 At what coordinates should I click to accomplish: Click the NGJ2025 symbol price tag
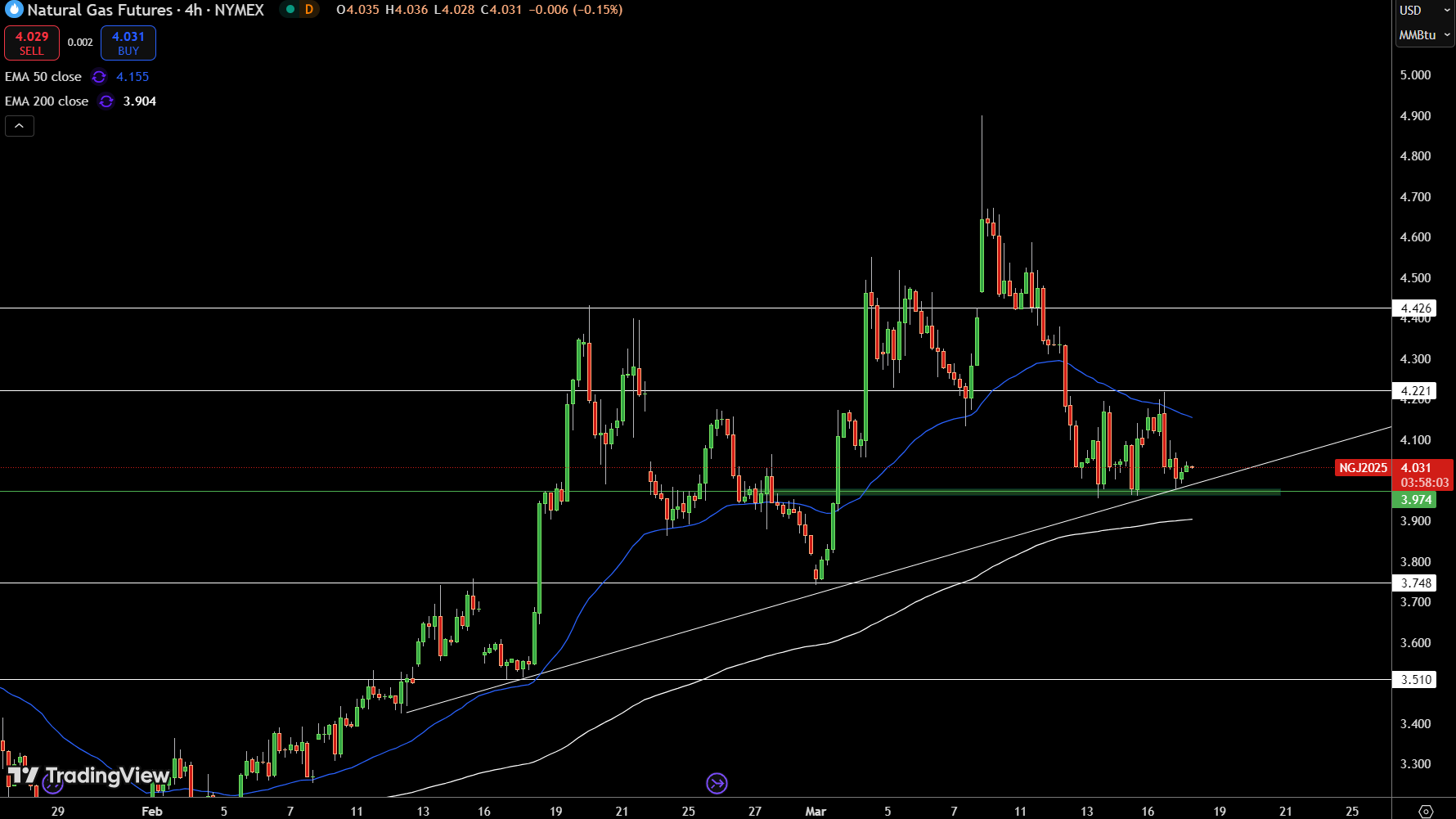[1363, 468]
